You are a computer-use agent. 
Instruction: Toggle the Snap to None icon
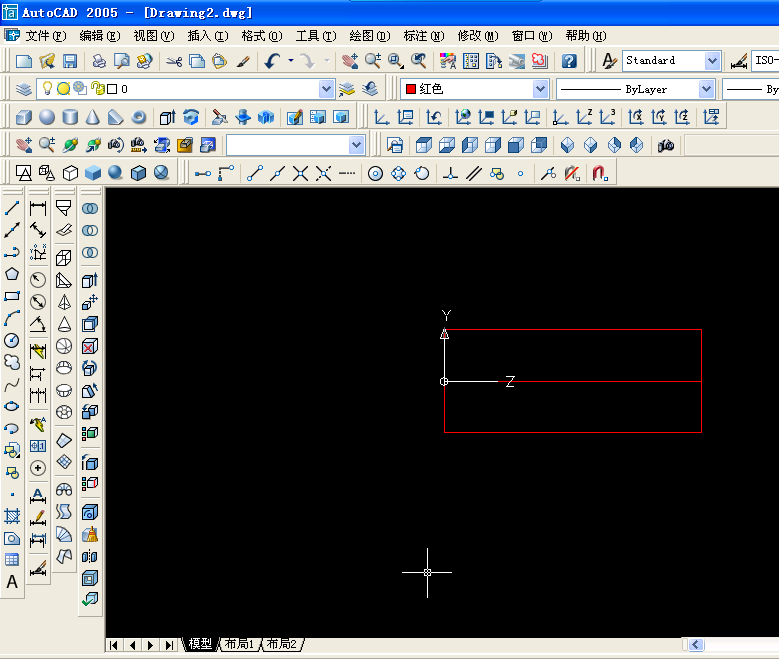(572, 173)
